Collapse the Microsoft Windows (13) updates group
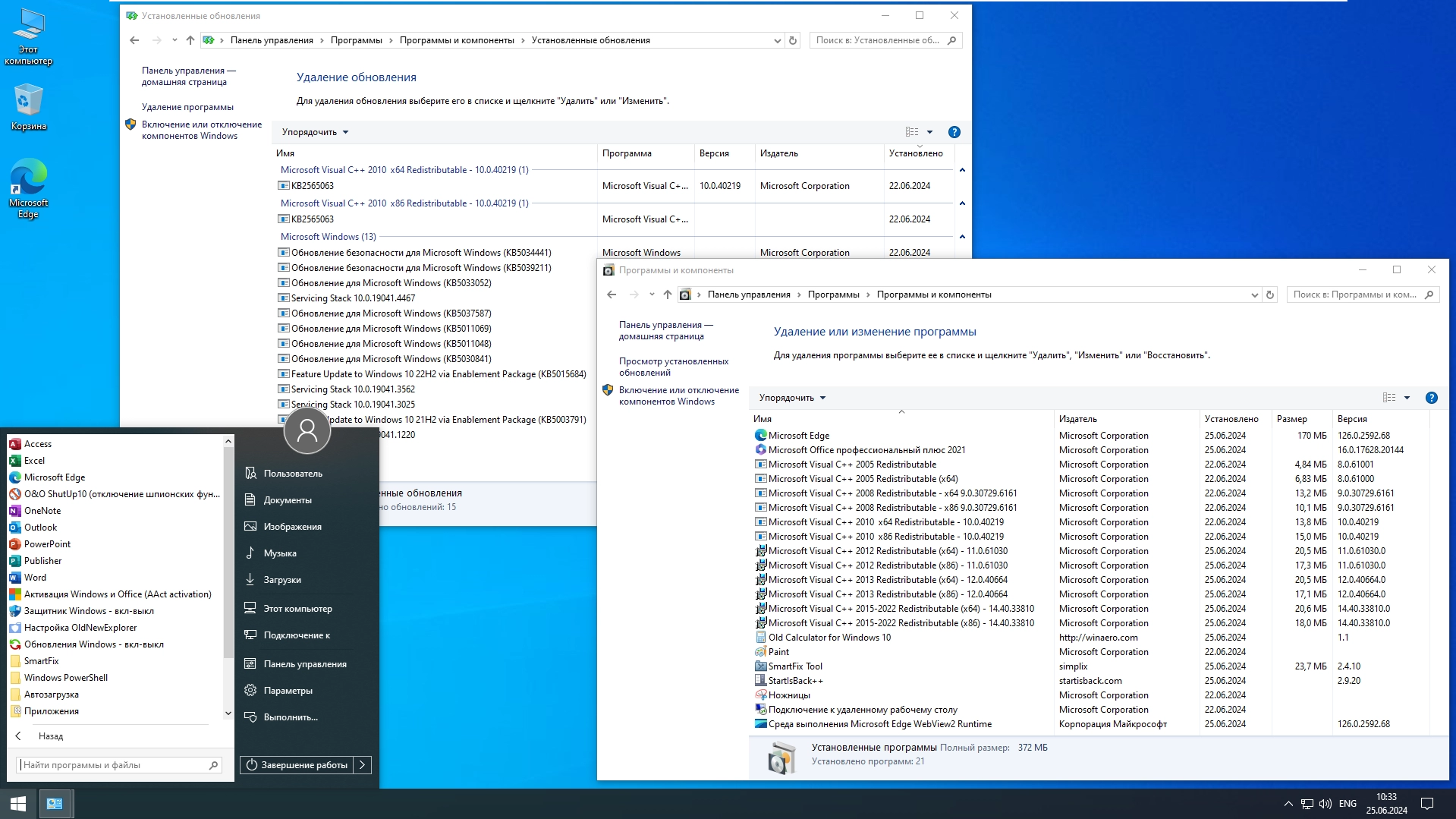 962,237
